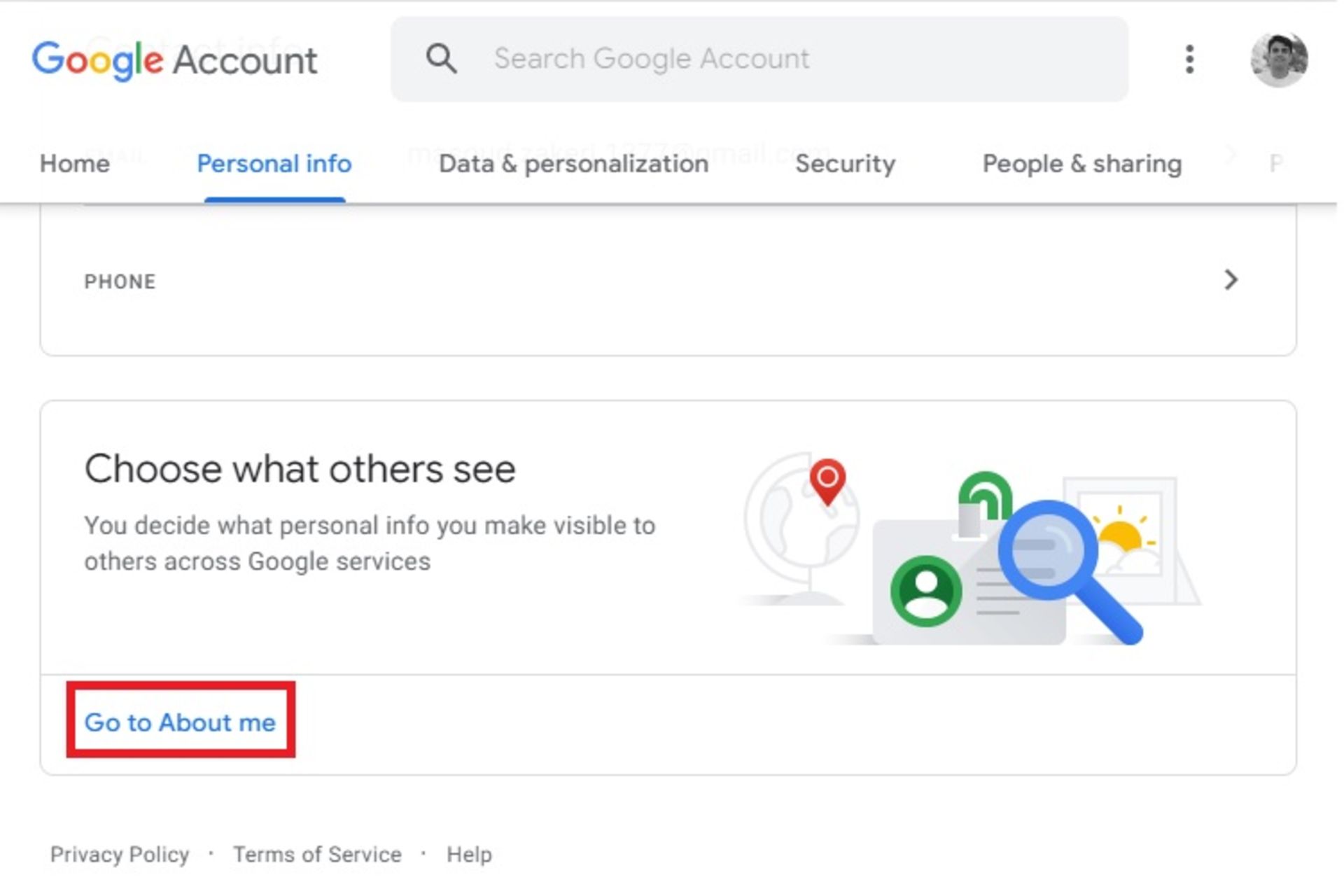Image resolution: width=1344 pixels, height=896 pixels.
Task: Click the Choose what others see heading
Action: 300,469
